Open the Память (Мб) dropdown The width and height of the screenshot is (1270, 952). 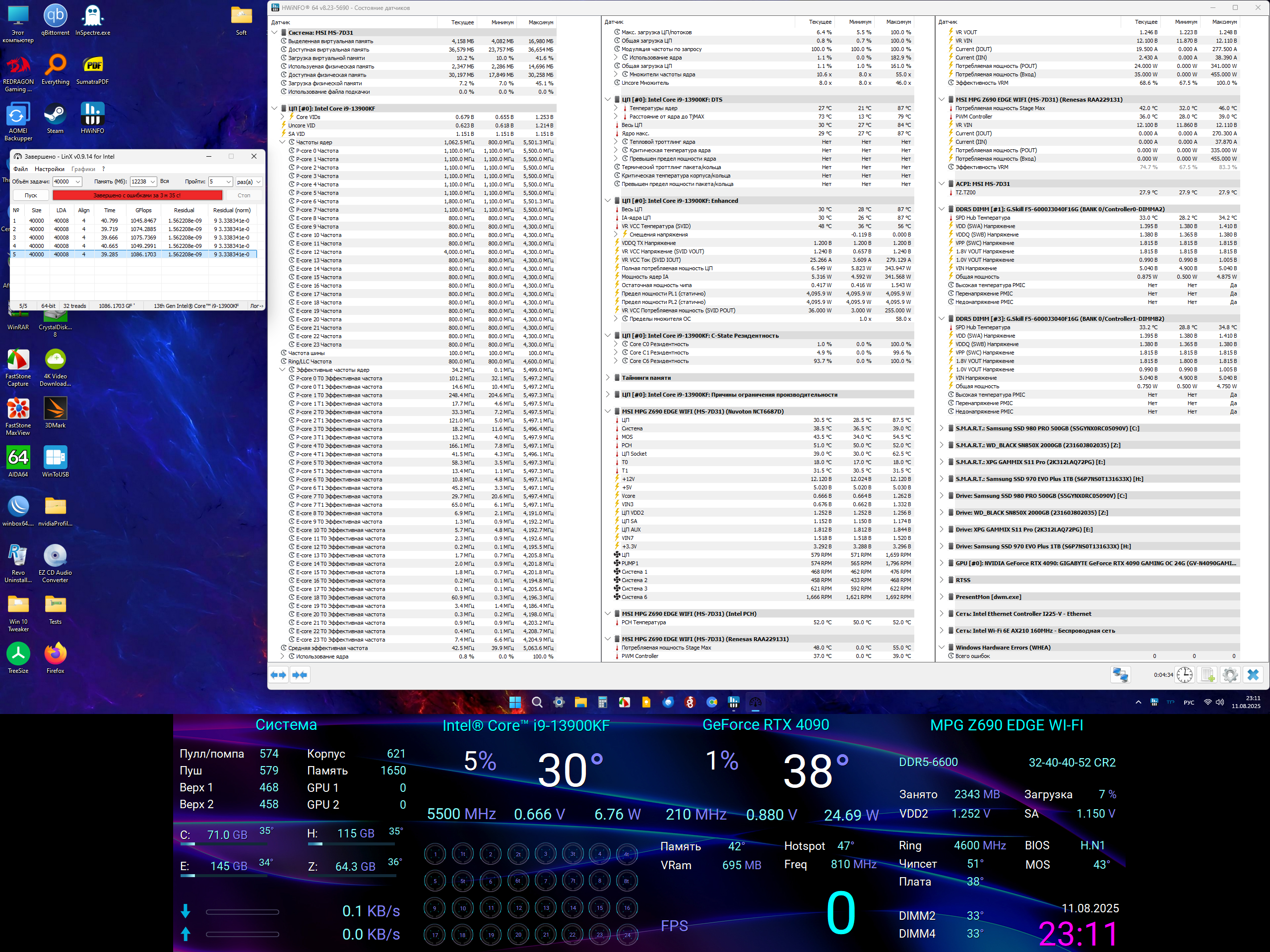[153, 182]
